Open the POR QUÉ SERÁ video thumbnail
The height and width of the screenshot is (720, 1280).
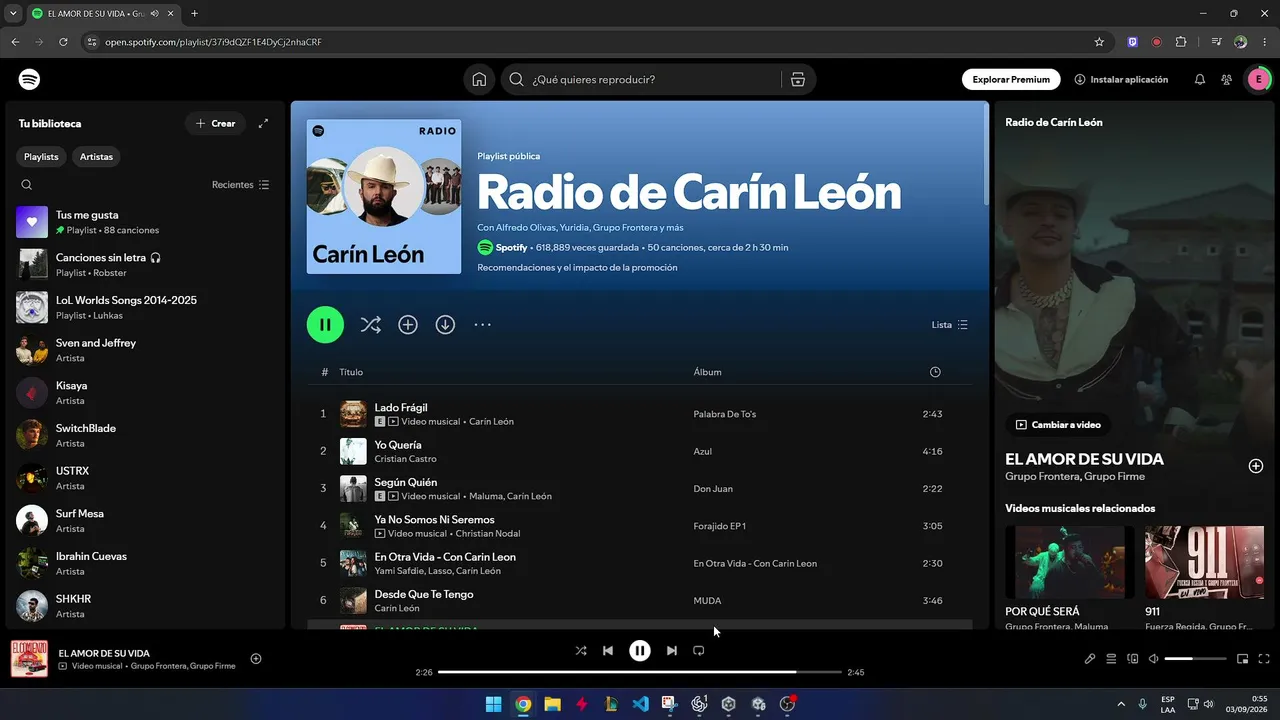click(x=1070, y=562)
